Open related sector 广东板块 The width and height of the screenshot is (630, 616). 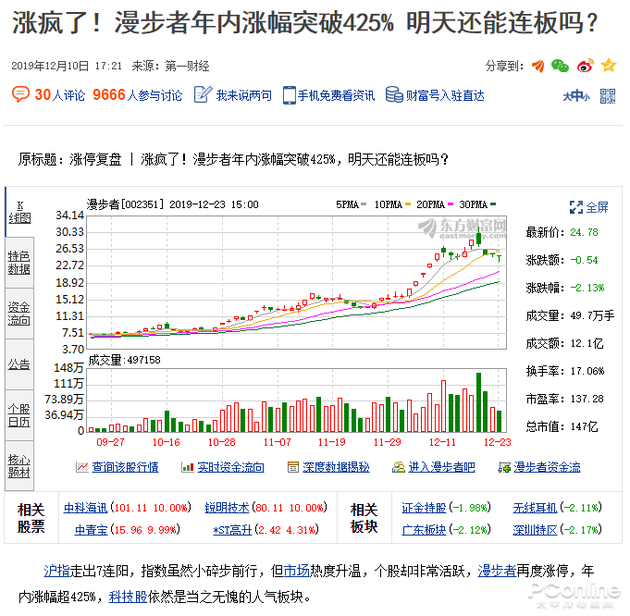tap(424, 530)
